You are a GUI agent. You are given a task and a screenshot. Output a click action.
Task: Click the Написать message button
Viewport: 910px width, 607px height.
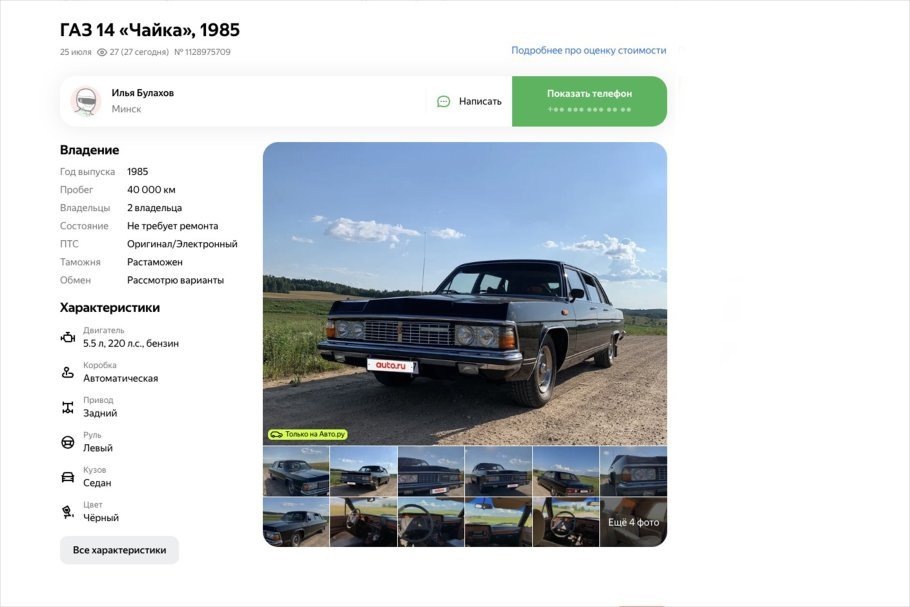[x=469, y=102]
